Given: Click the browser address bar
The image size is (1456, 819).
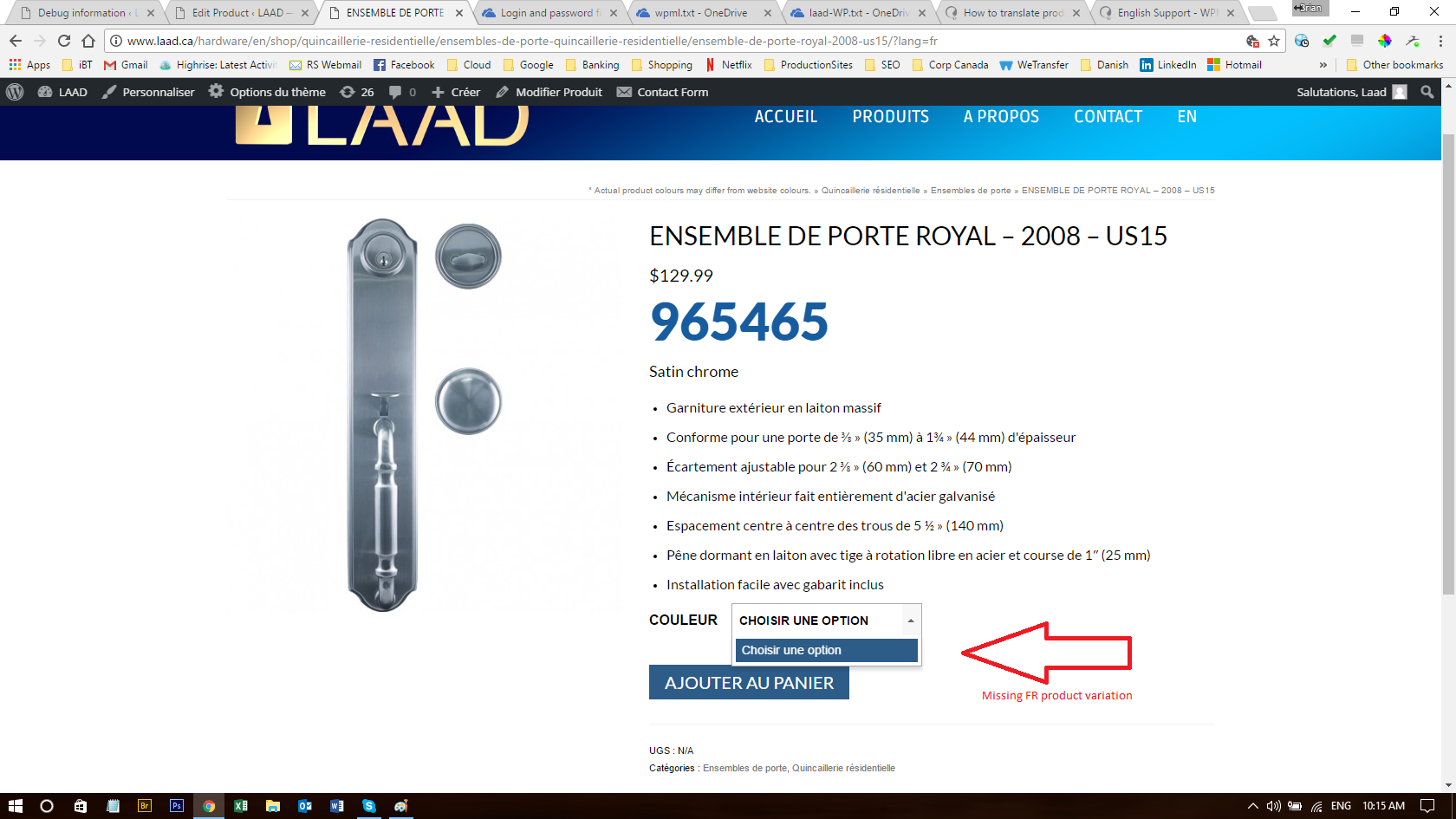Looking at the screenshot, I should point(676,41).
